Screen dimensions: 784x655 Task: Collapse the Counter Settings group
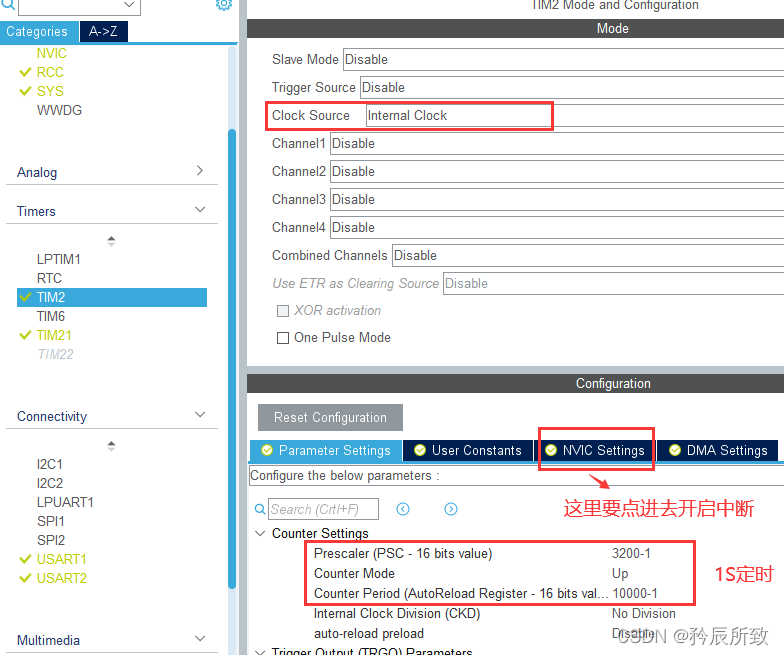point(260,534)
